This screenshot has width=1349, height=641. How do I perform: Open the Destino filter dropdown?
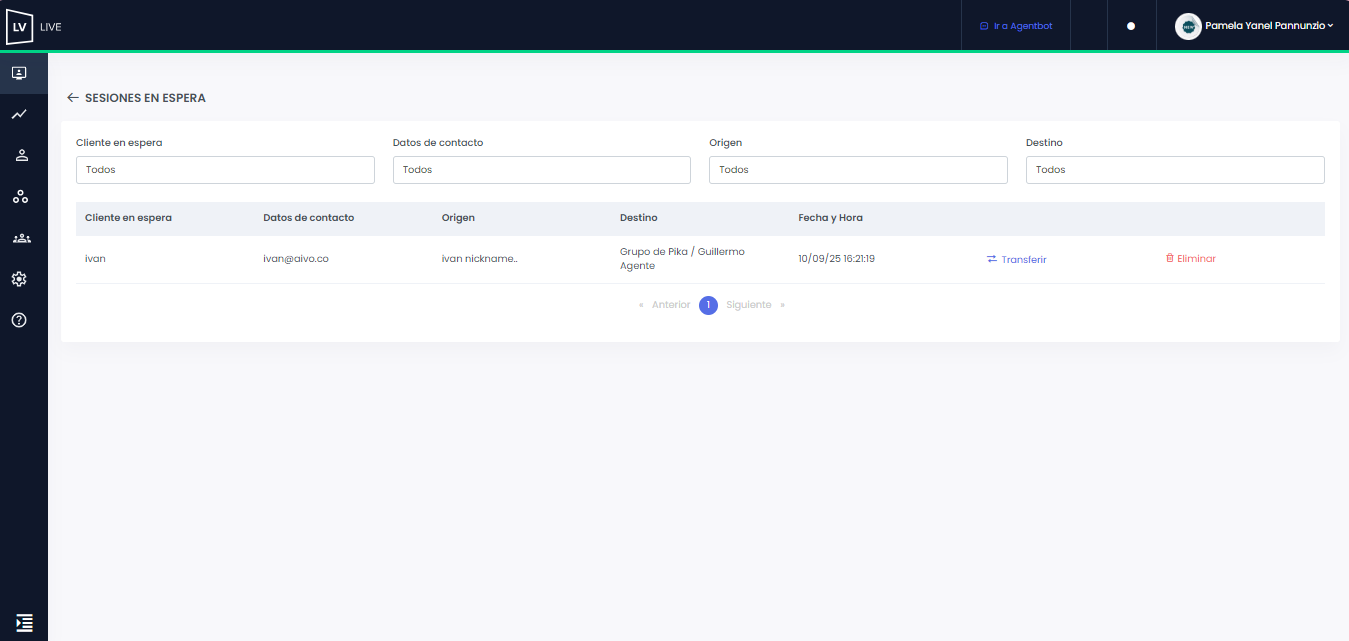click(x=1174, y=170)
